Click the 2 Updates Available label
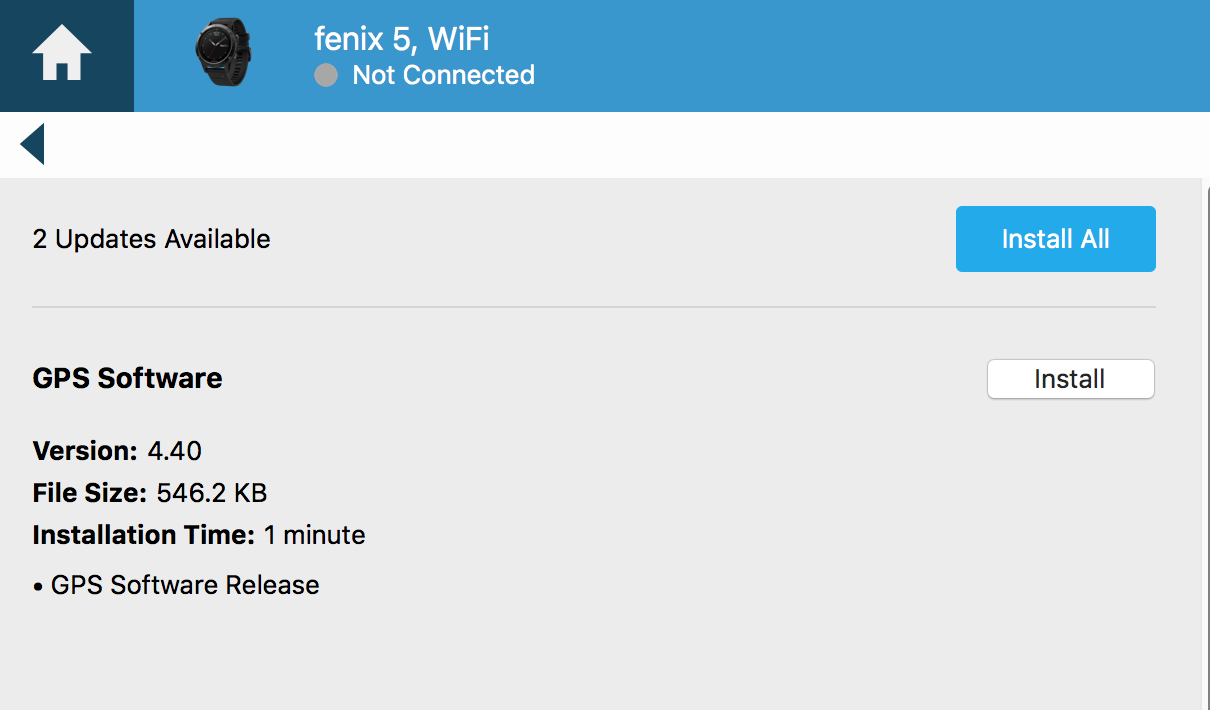 (x=152, y=239)
